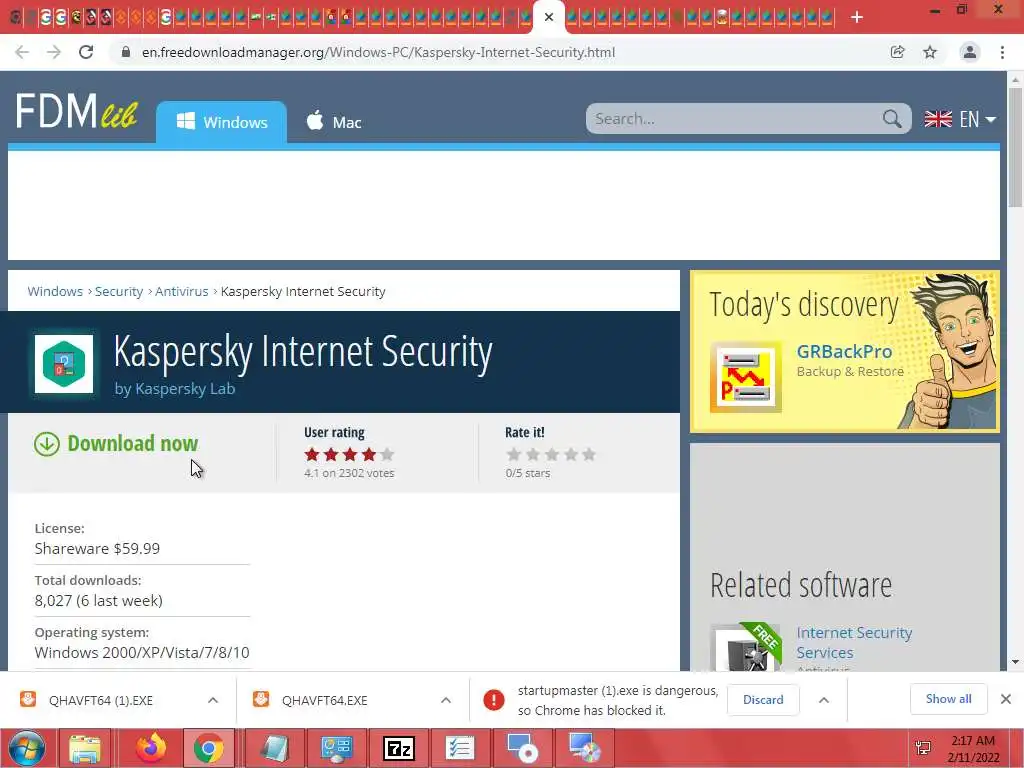Screen dimensions: 1024x768
Task: Click the address bar URL
Action: pos(378,52)
